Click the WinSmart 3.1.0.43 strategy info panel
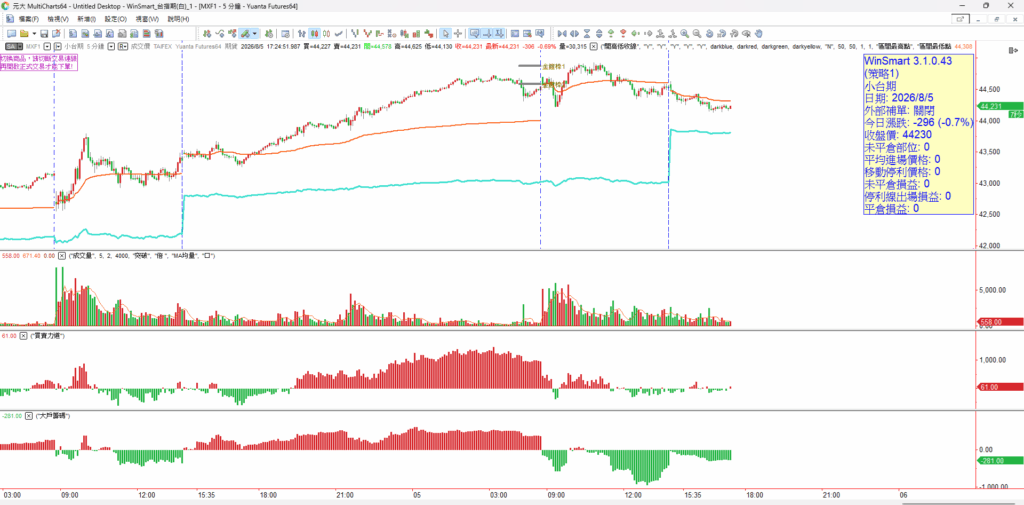Screen dimensions: 1024x505 point(919,135)
